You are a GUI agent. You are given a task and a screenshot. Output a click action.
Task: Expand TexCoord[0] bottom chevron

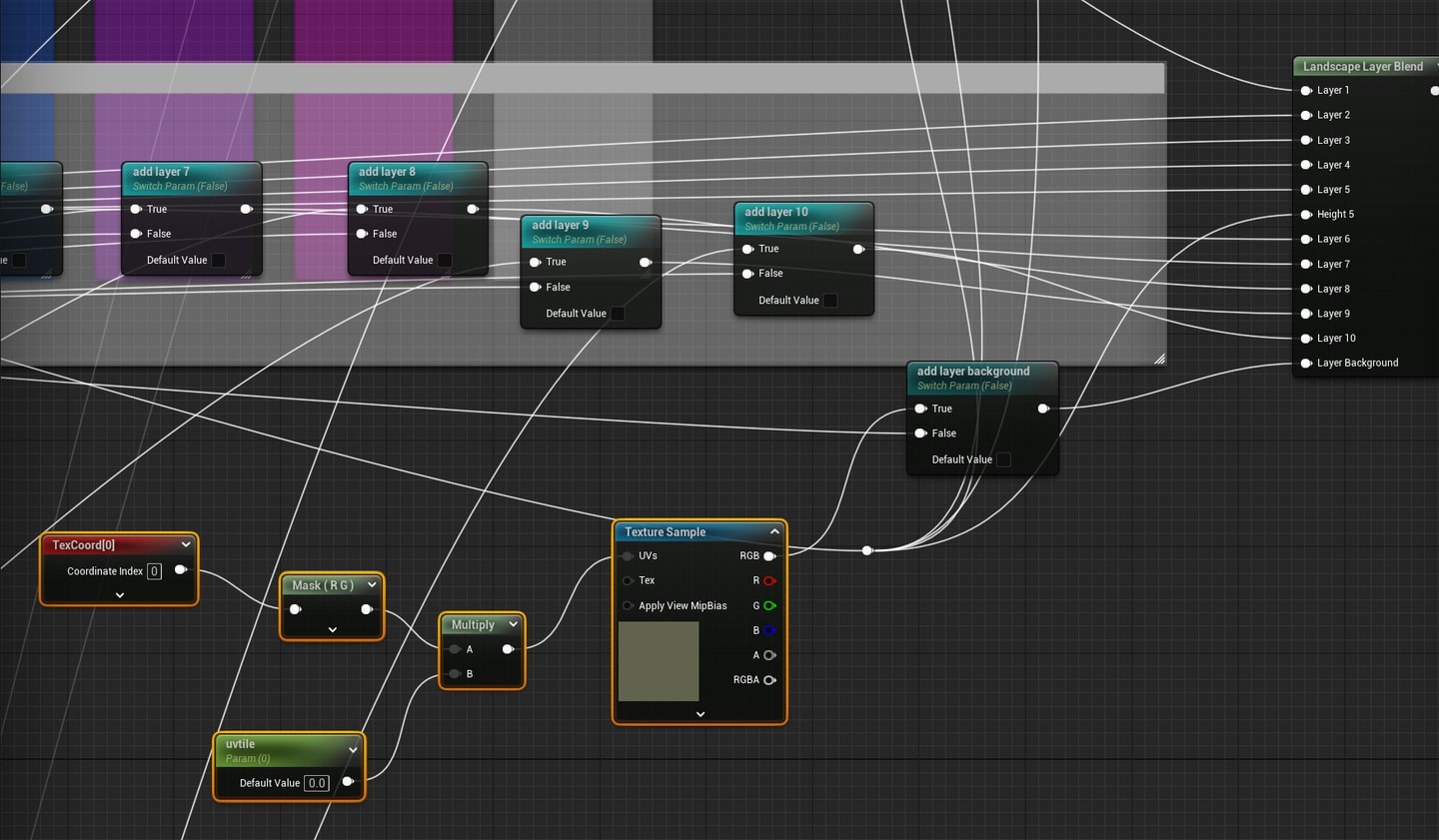(120, 595)
